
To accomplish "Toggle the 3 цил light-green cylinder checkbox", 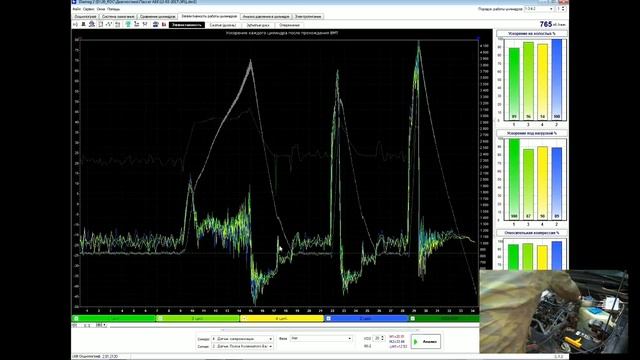I will coord(160,318).
